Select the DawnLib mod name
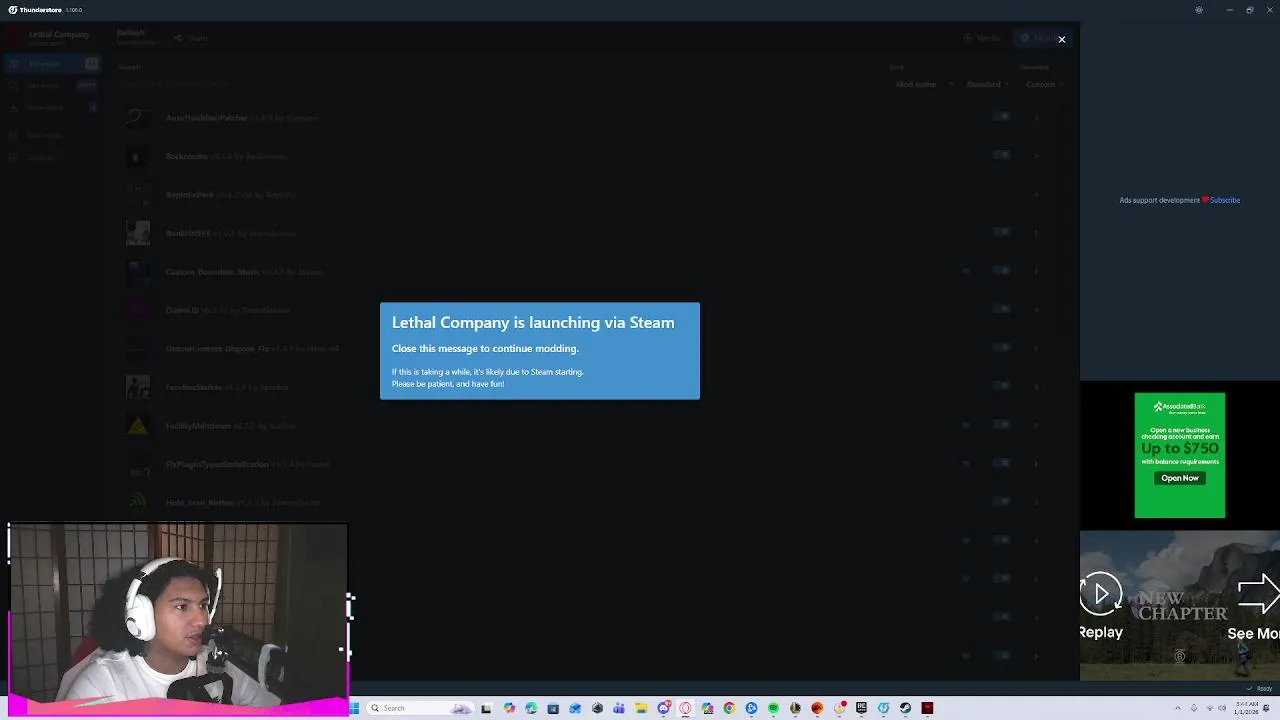 pyautogui.click(x=182, y=310)
